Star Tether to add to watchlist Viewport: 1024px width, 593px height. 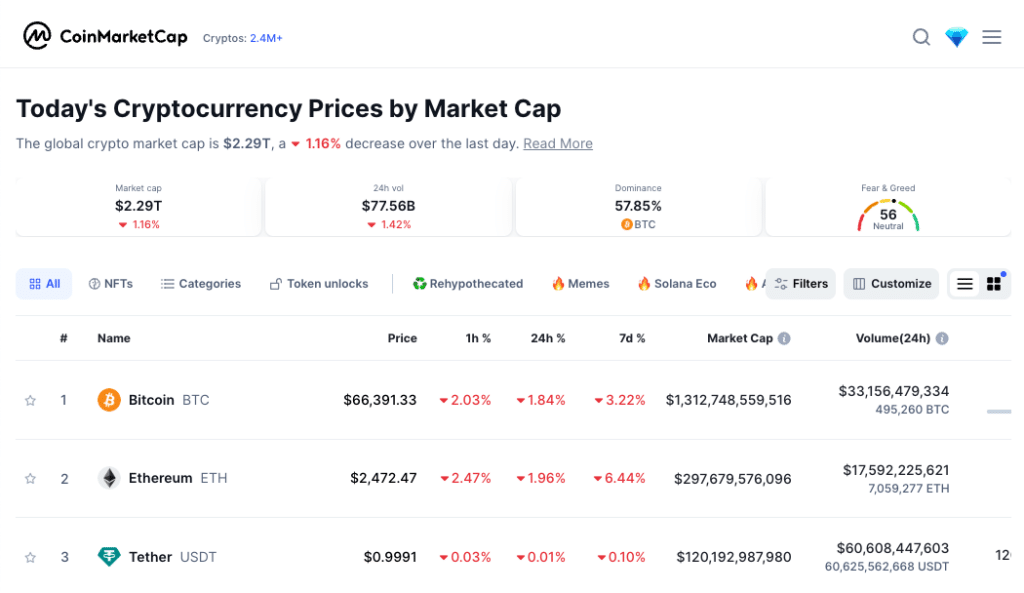[30, 557]
